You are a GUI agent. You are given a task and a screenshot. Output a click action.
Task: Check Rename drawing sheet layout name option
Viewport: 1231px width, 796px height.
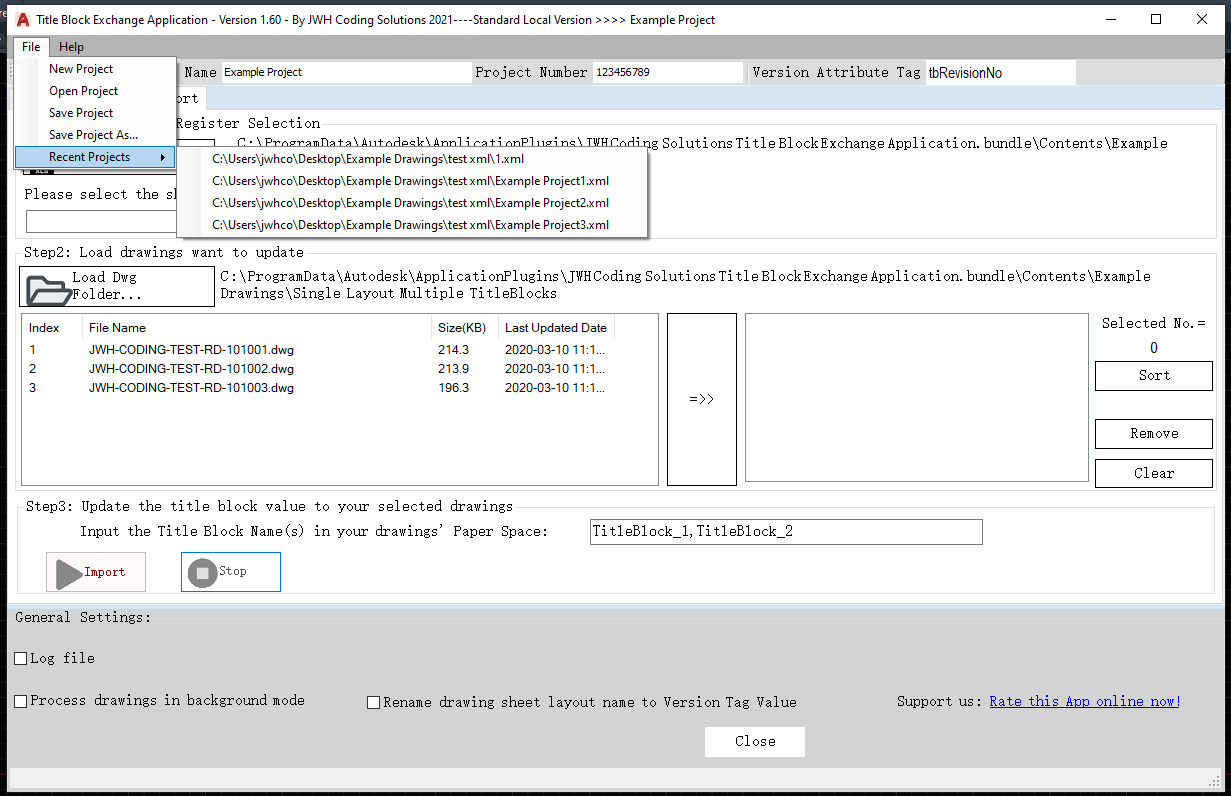tap(374, 703)
